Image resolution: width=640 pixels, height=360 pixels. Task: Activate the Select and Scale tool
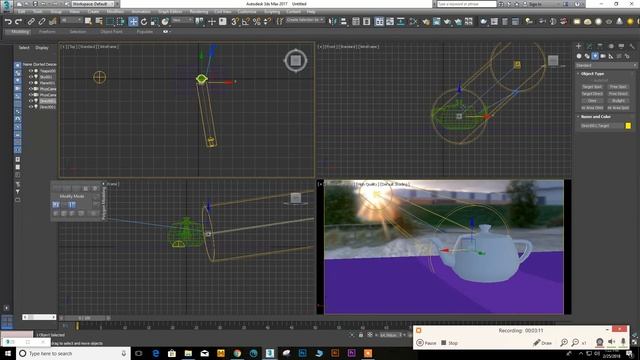click(154, 21)
